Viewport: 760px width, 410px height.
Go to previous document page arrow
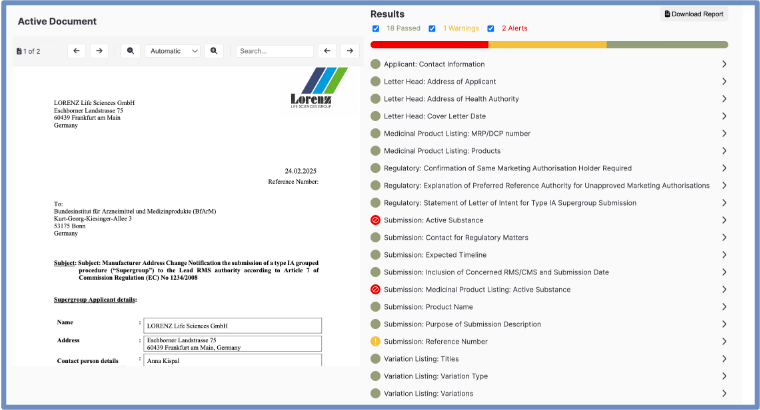77,51
